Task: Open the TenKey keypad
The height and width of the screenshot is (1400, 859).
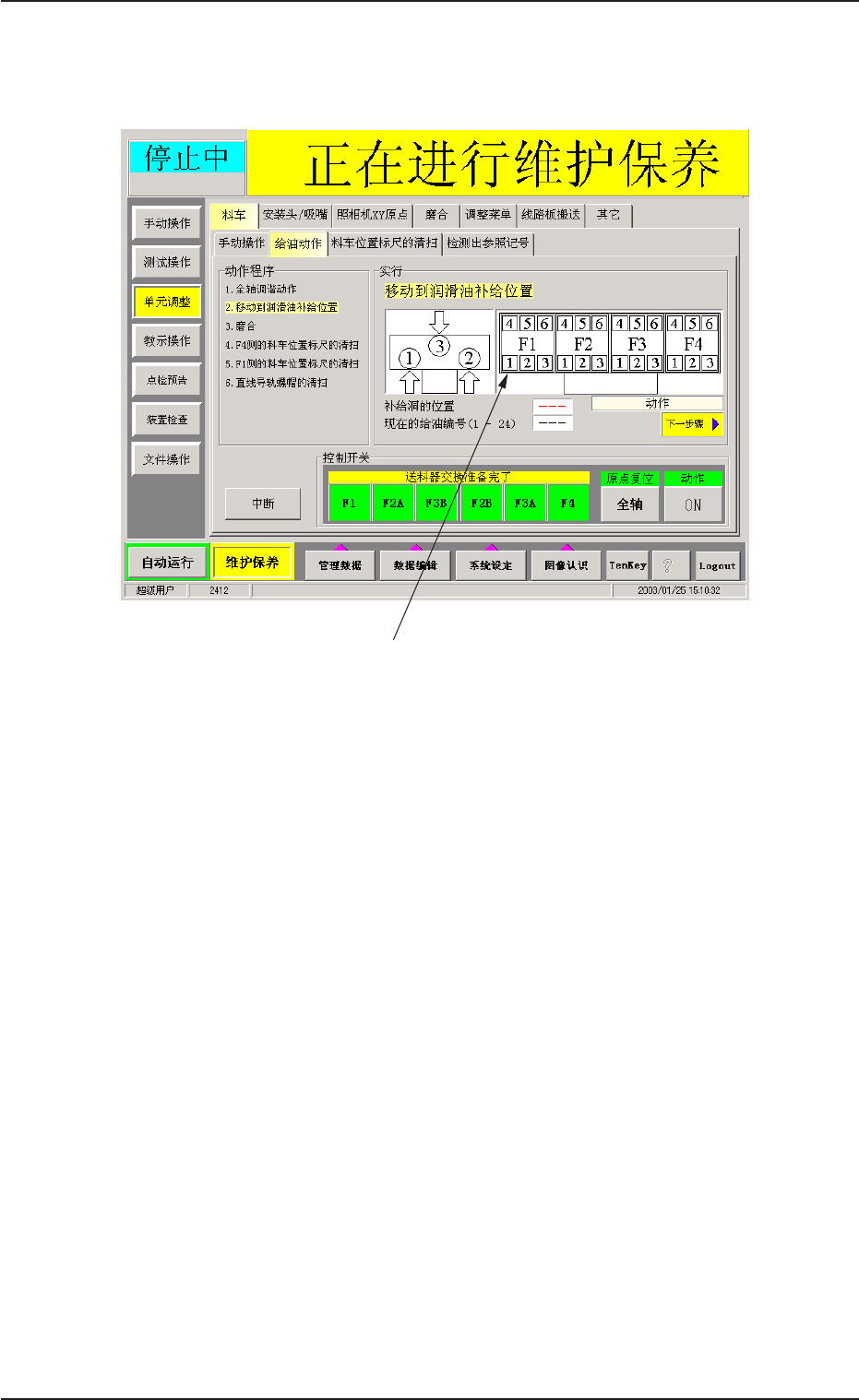Action: click(x=627, y=565)
